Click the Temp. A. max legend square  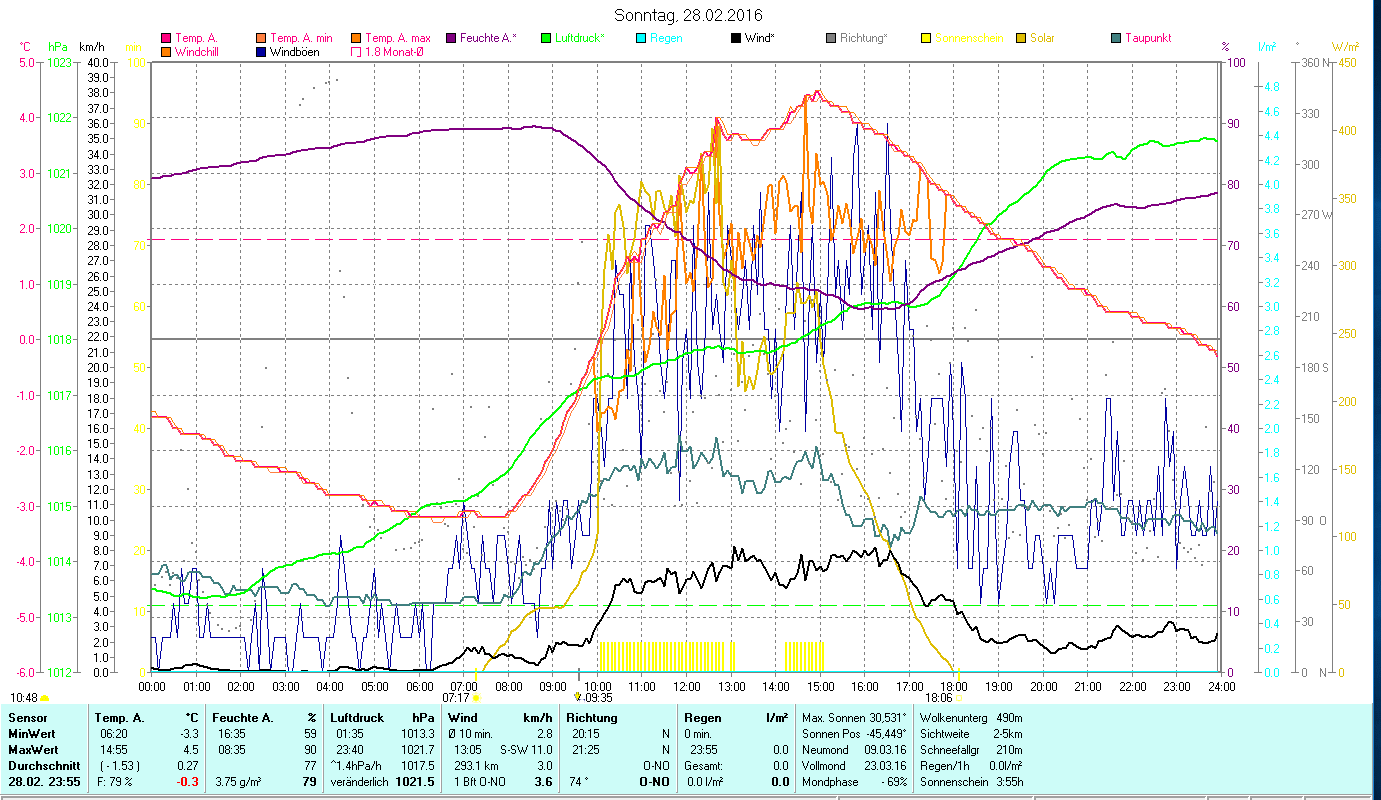356,38
